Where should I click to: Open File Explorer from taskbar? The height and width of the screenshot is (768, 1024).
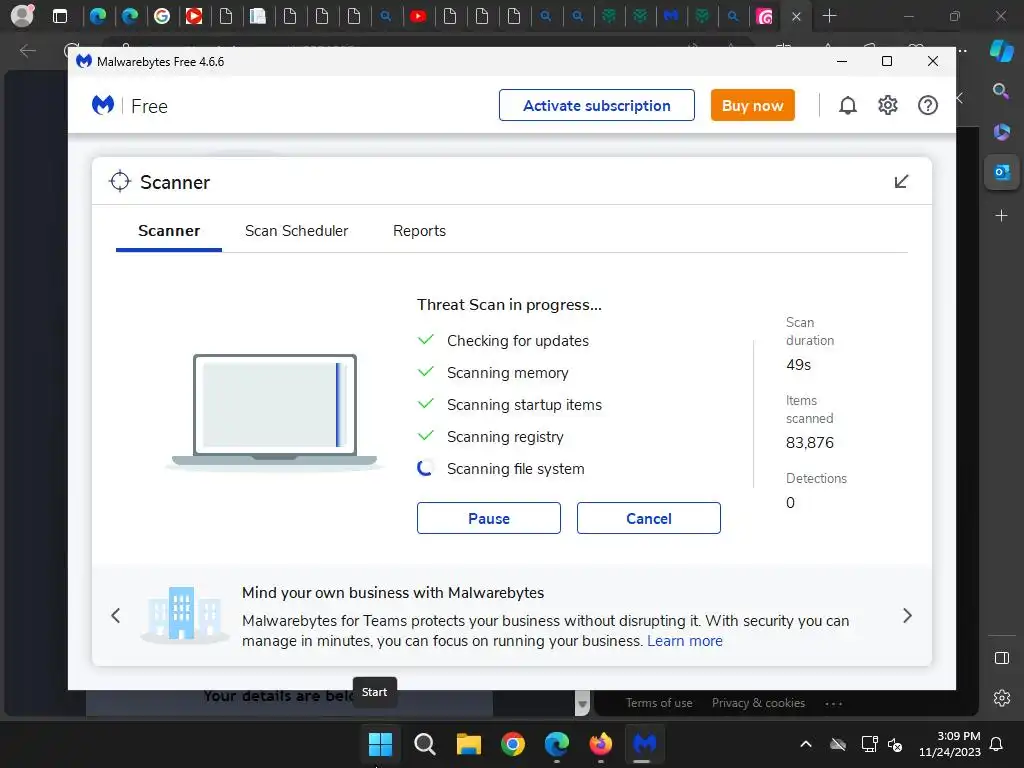click(x=469, y=743)
